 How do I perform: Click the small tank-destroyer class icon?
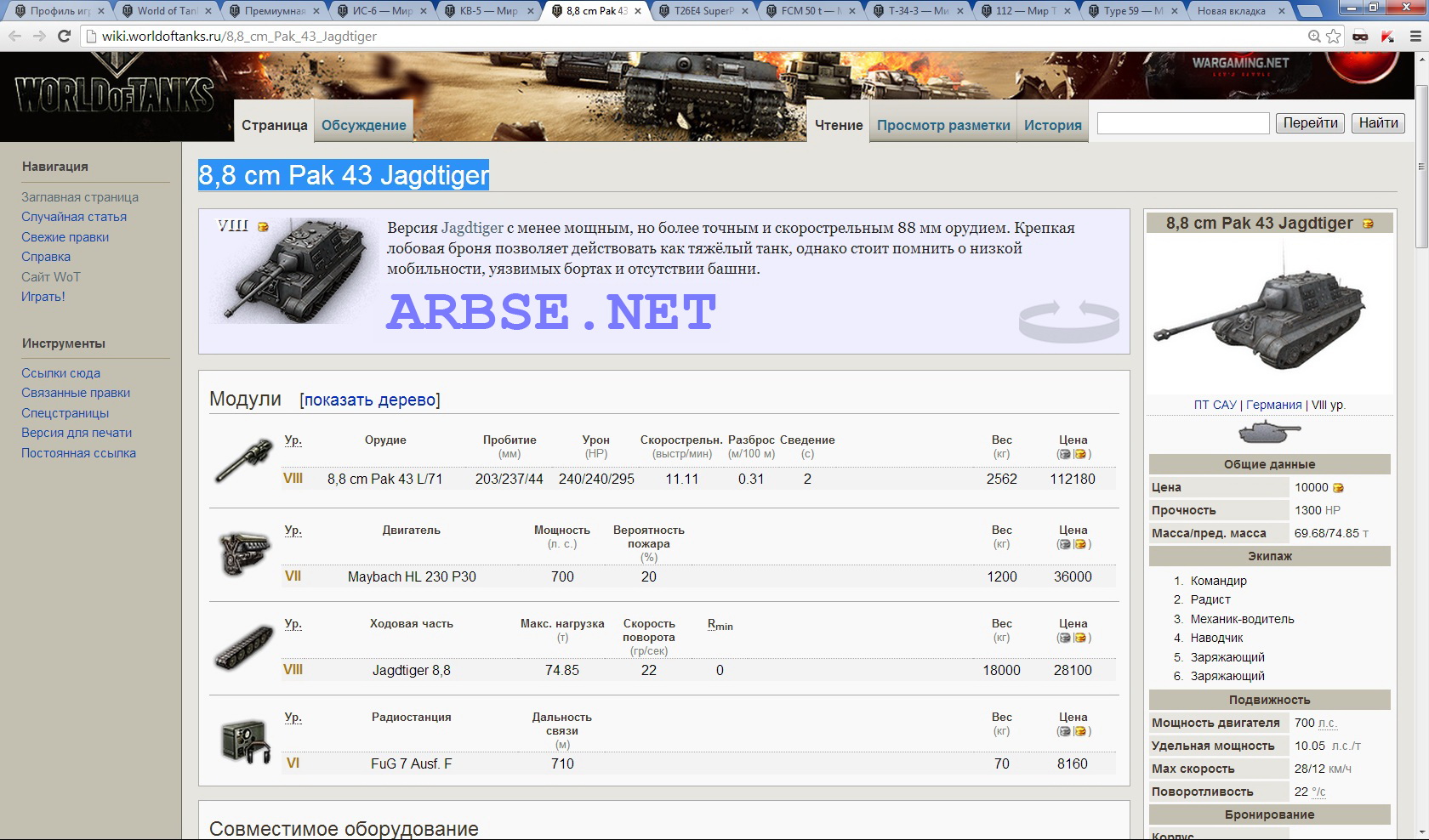tap(1270, 433)
